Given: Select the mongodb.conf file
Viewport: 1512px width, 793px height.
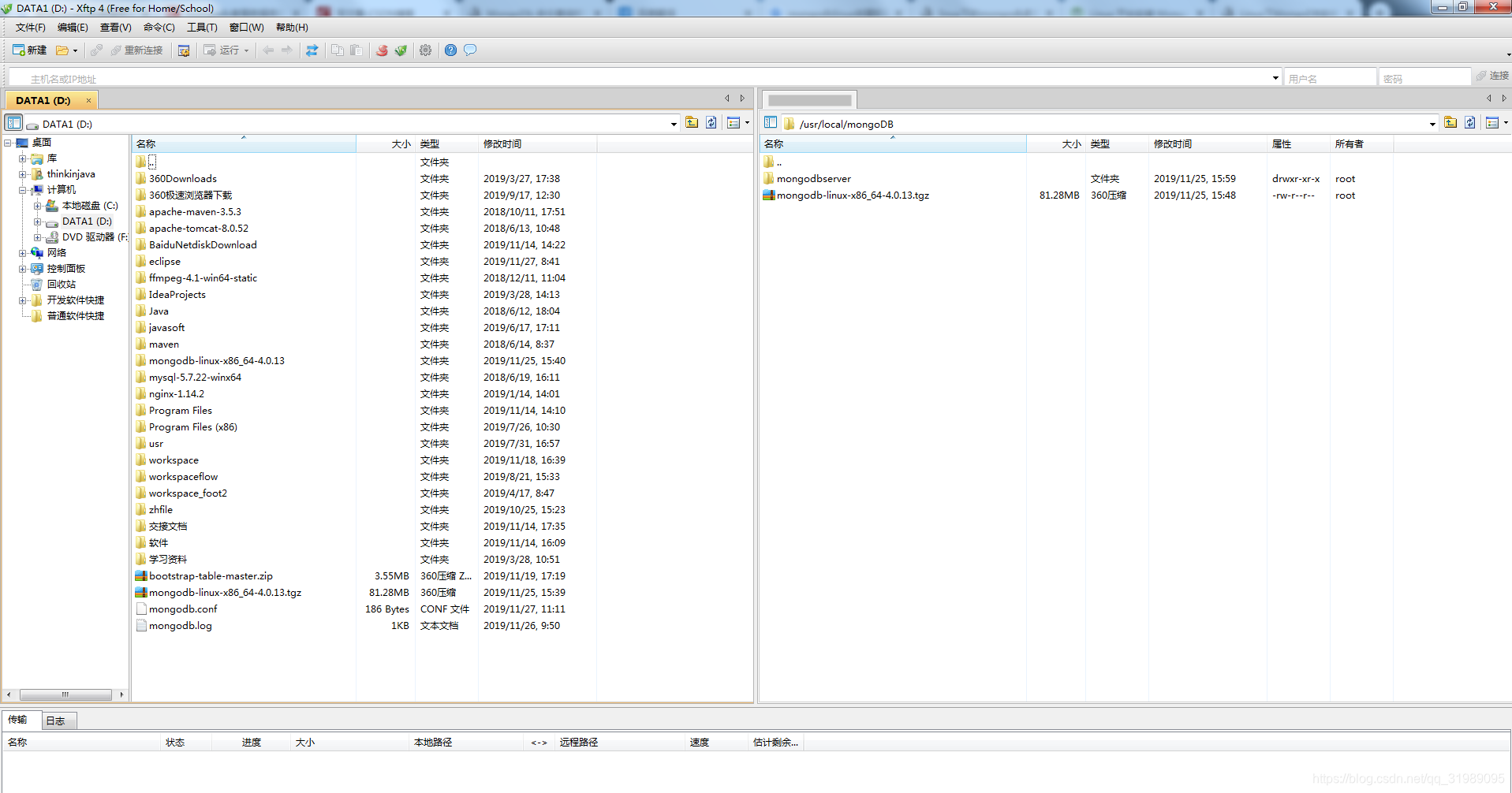Looking at the screenshot, I should [183, 609].
